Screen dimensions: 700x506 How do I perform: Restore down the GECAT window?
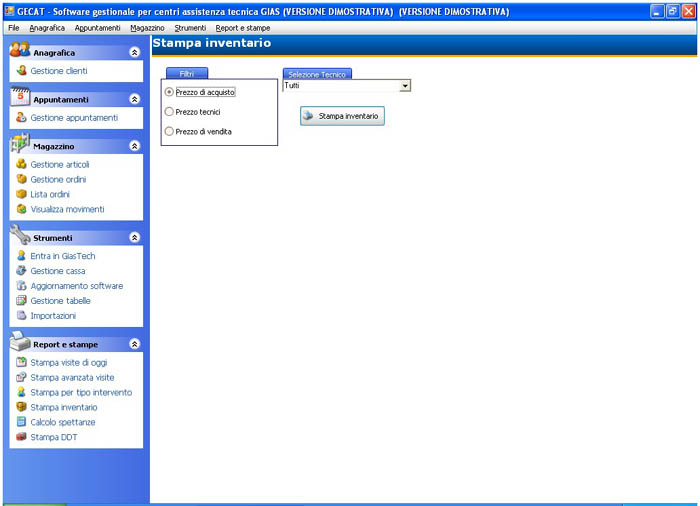pyautogui.click(x=673, y=11)
